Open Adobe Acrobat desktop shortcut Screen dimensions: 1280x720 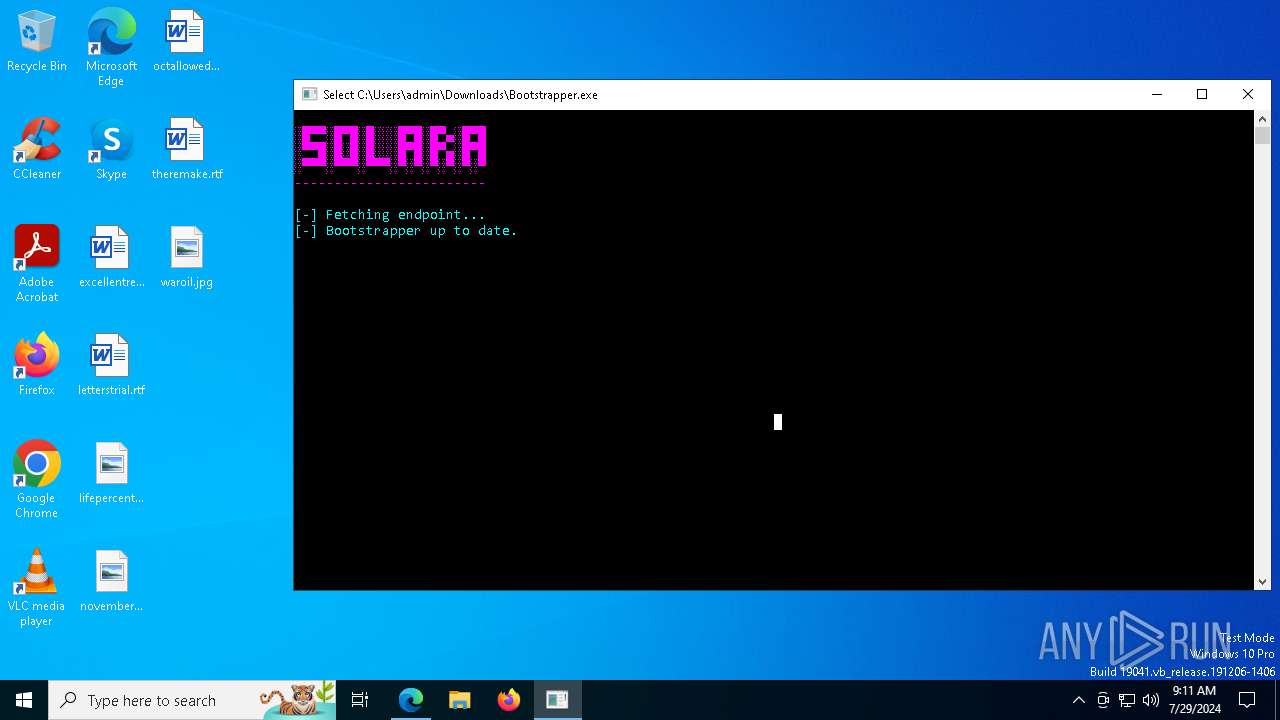(37, 264)
